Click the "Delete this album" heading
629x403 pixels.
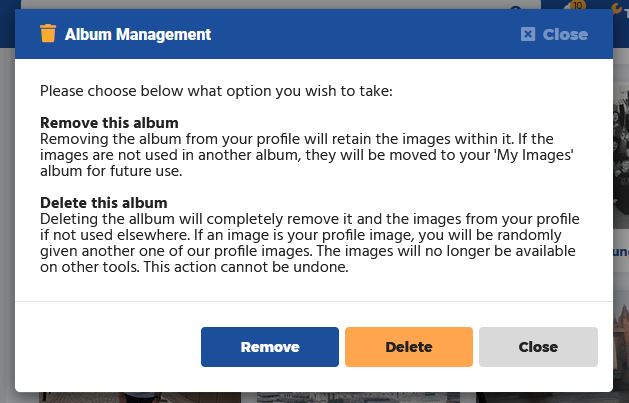point(104,203)
